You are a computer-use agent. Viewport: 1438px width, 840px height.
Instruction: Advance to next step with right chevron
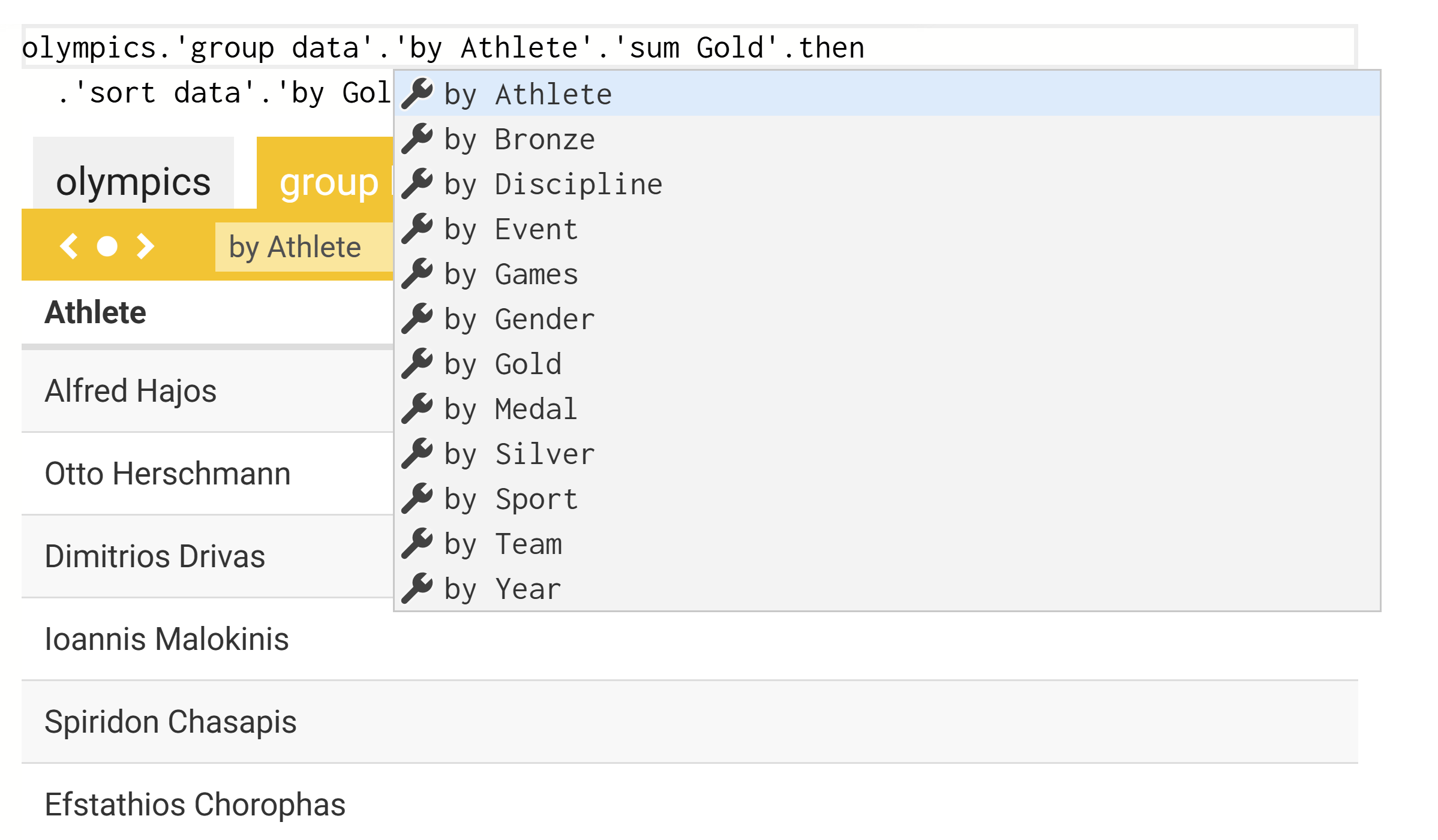click(x=145, y=246)
